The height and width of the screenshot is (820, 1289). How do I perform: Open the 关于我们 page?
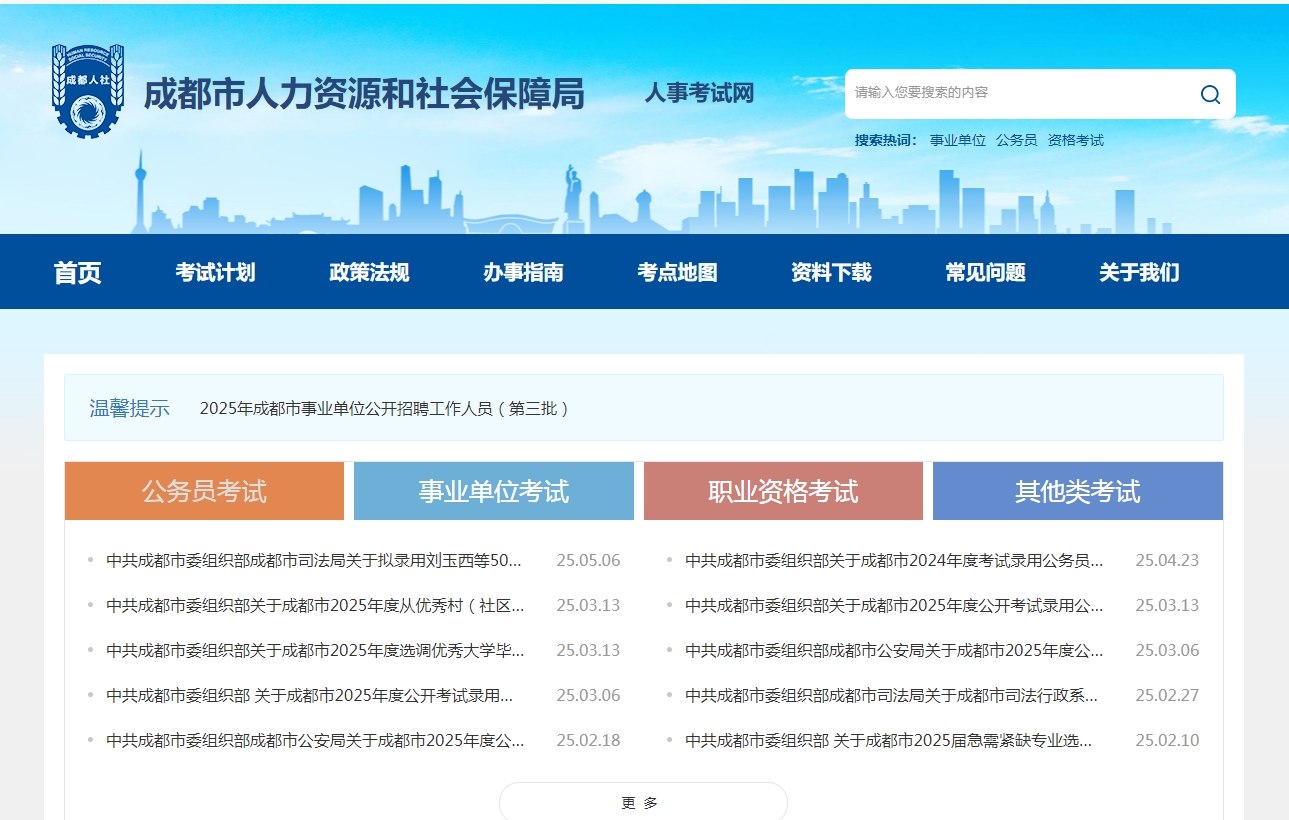(1137, 272)
